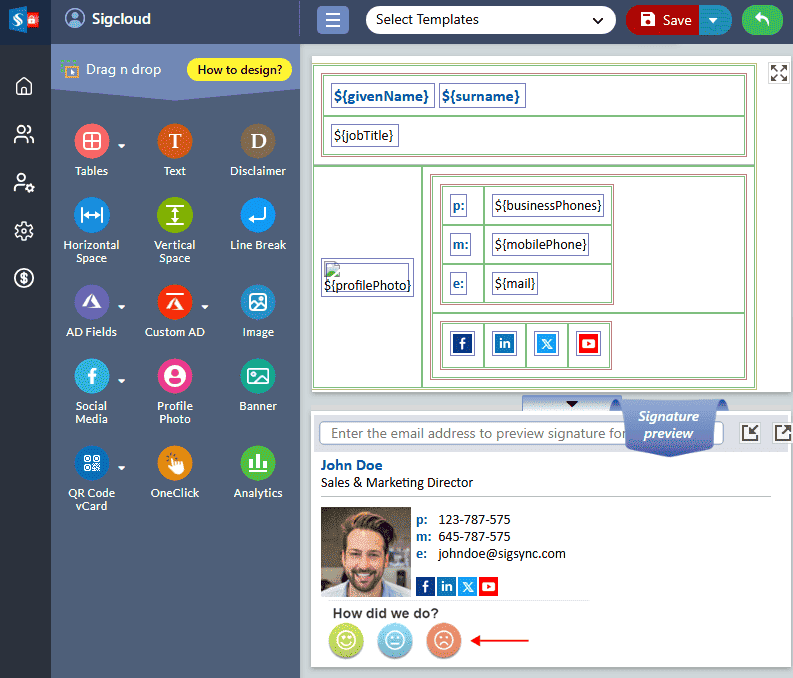Screen dimensions: 793x678
Task: Open the Select Templates dropdown
Action: 490,20
